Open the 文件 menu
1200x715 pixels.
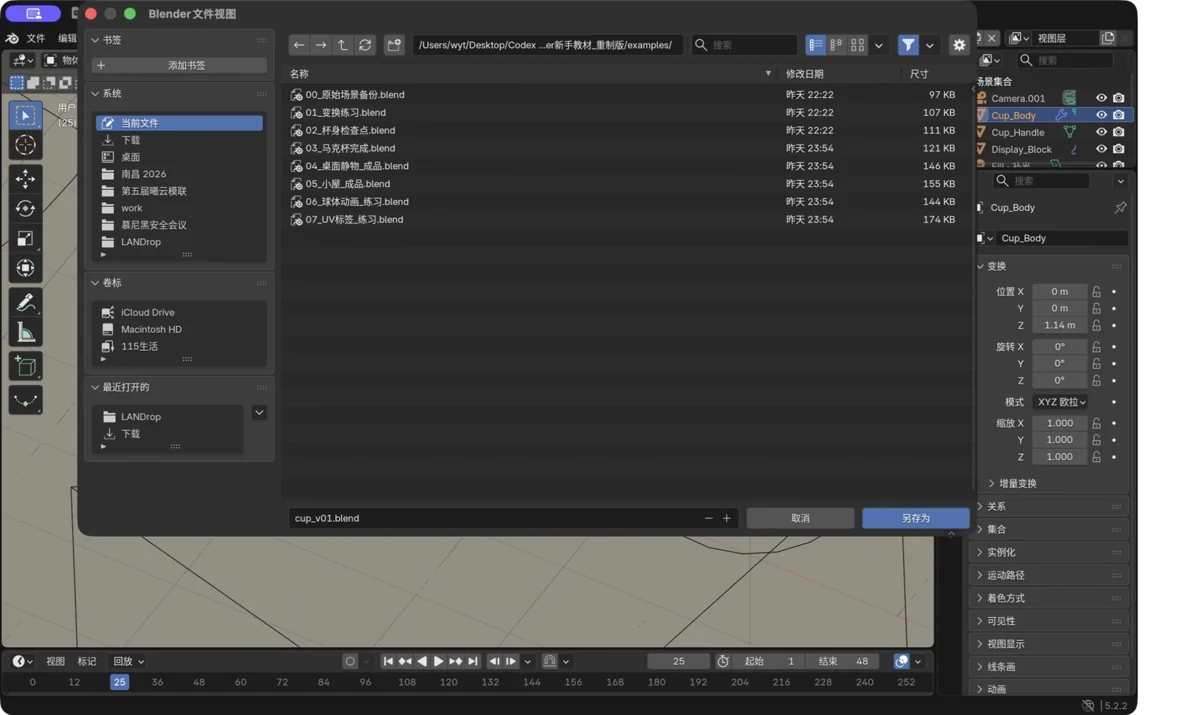tap(36, 38)
